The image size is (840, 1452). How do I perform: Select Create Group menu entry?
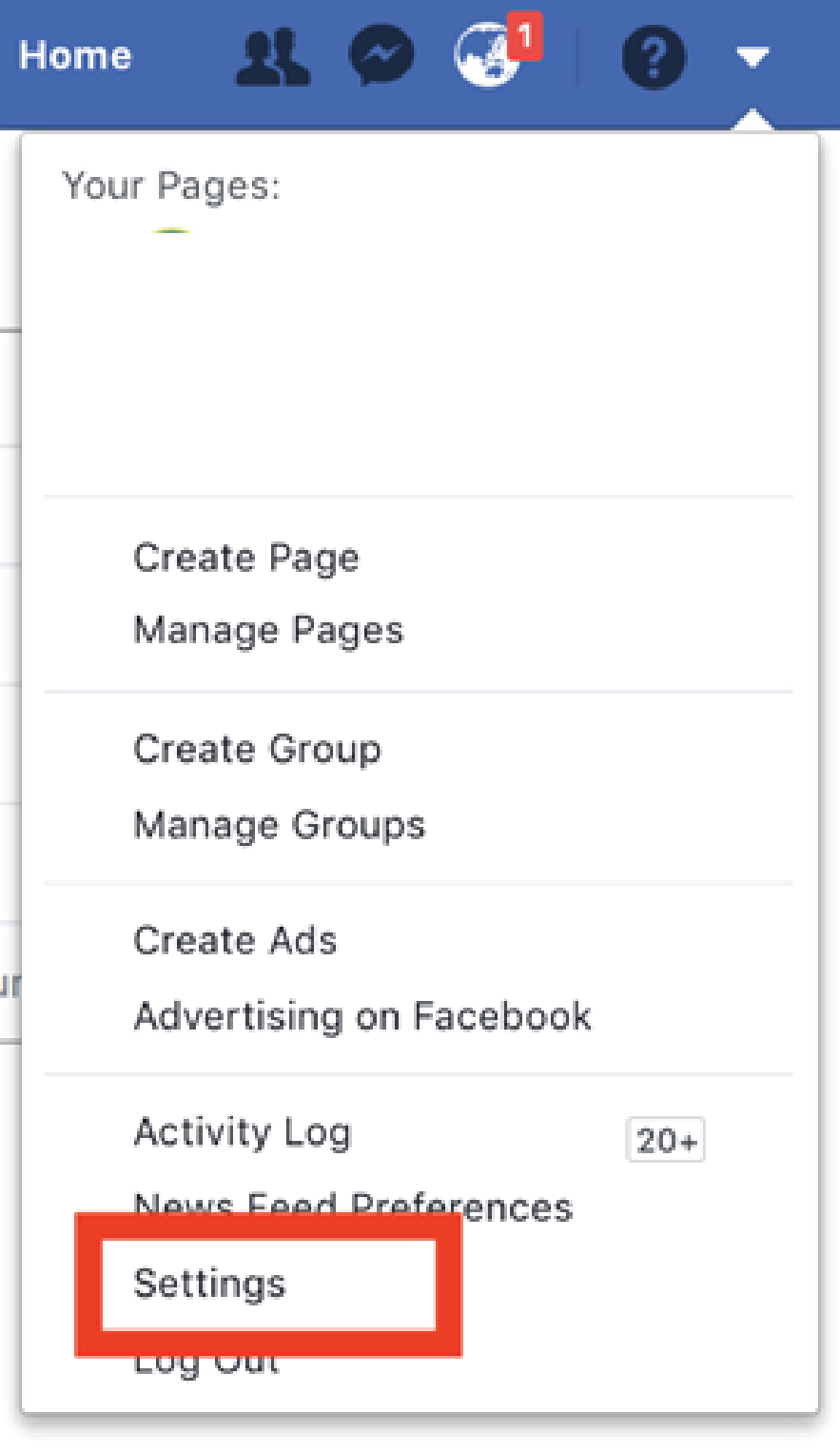pyautogui.click(x=257, y=750)
